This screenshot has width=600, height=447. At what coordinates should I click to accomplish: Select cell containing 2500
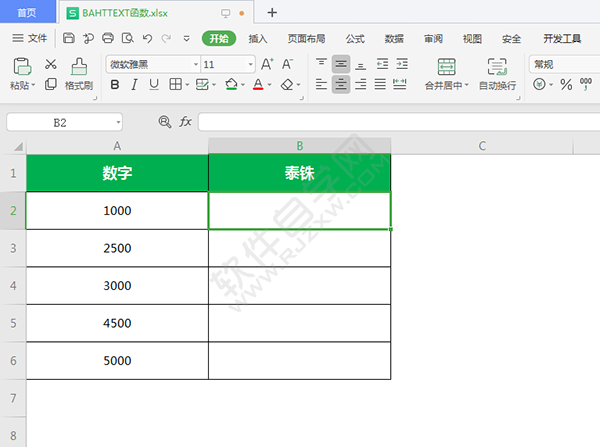[117, 248]
